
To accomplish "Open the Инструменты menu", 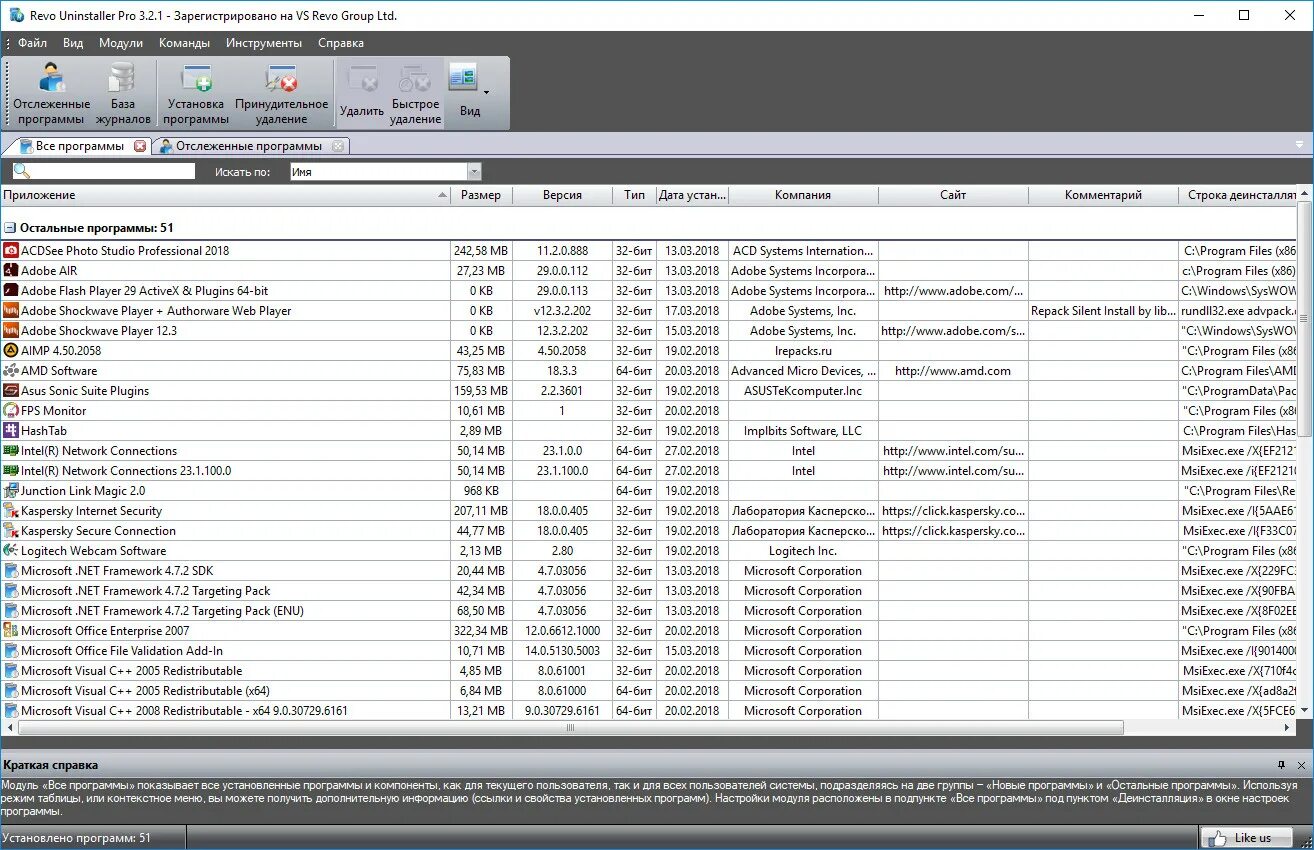I will (x=264, y=43).
